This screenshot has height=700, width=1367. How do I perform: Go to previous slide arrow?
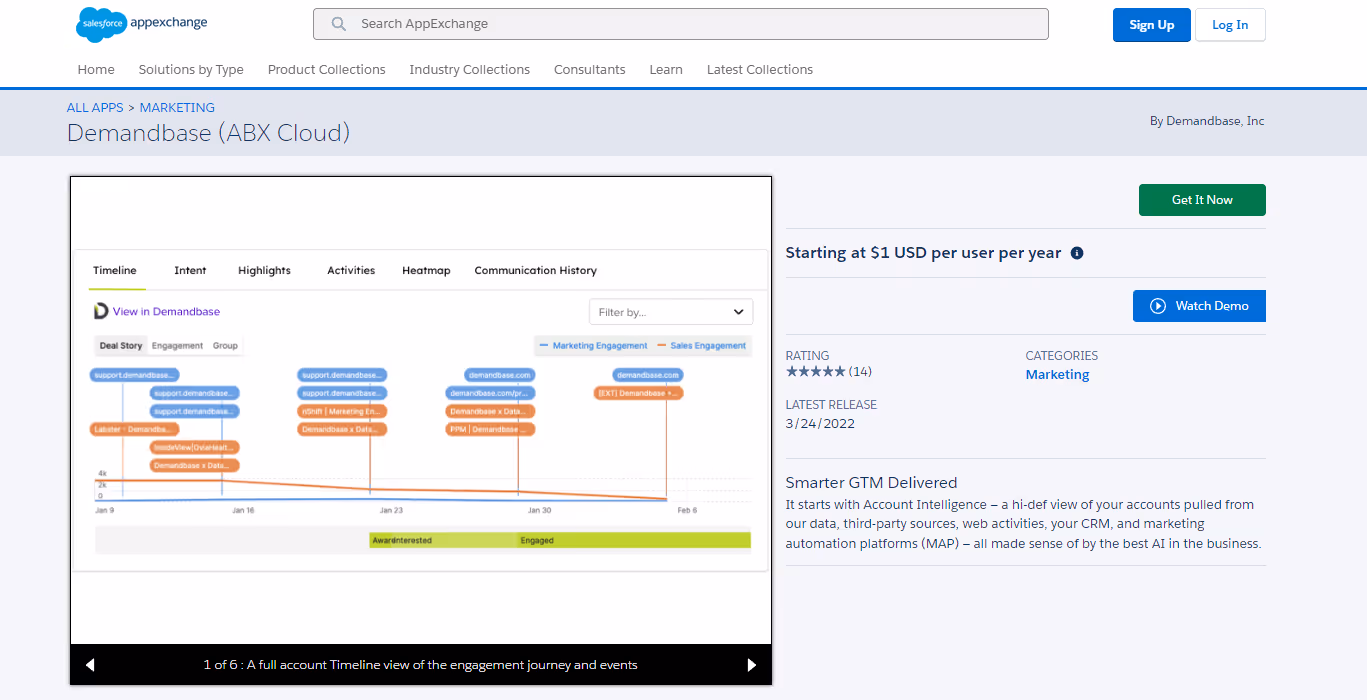pyautogui.click(x=90, y=665)
